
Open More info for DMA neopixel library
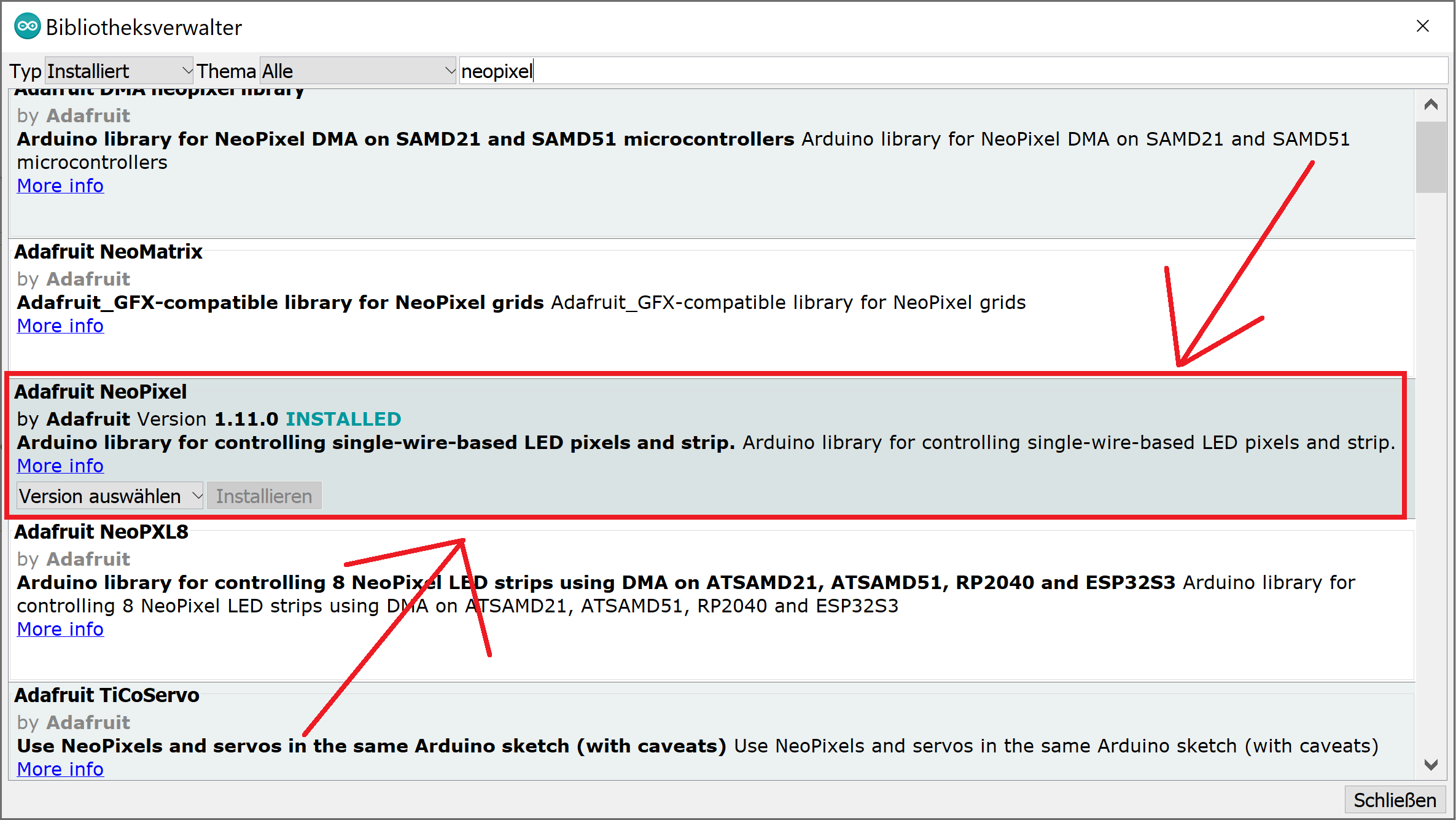(60, 185)
